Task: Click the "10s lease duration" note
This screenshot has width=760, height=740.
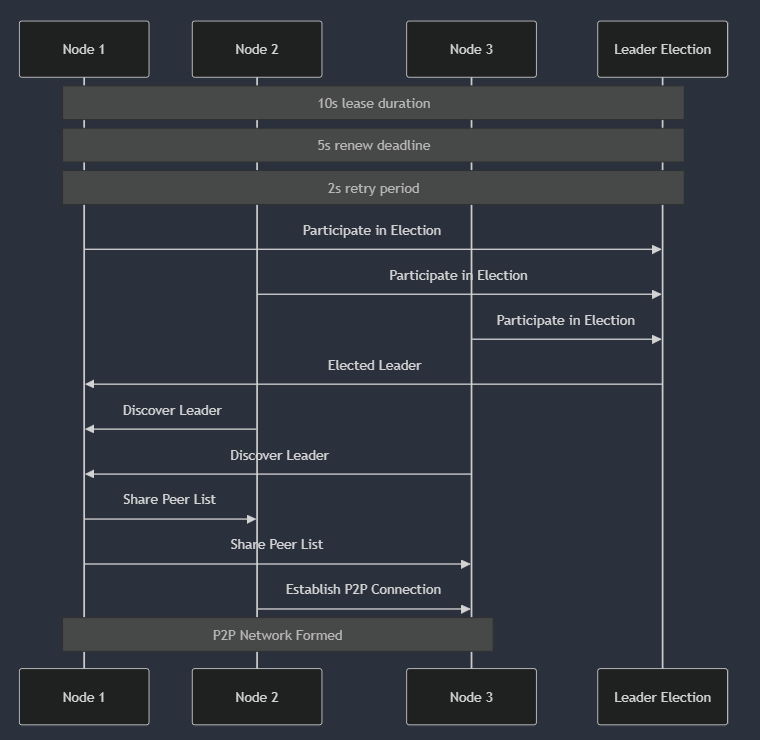Action: [x=373, y=103]
